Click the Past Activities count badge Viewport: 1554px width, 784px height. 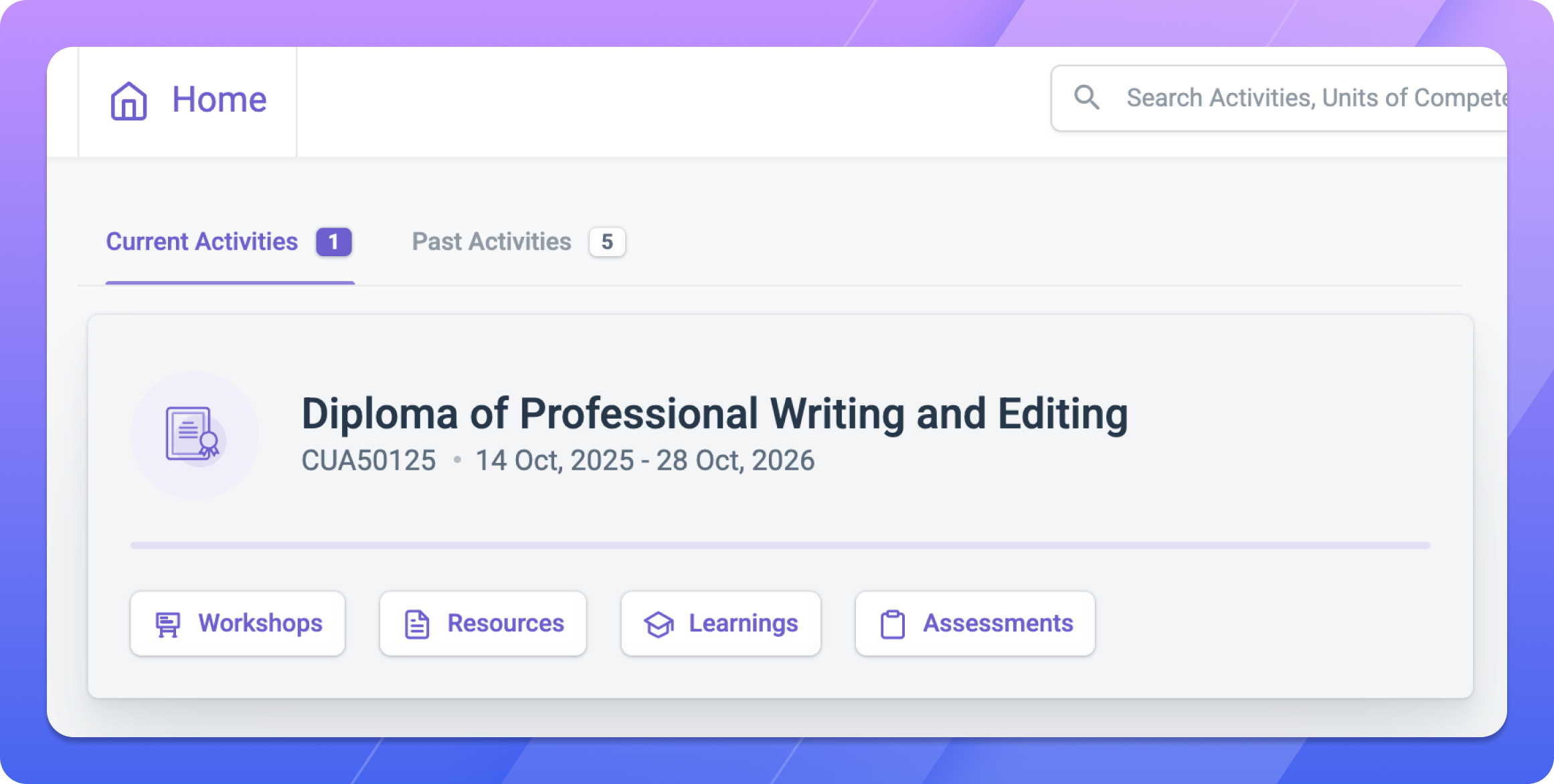(607, 242)
